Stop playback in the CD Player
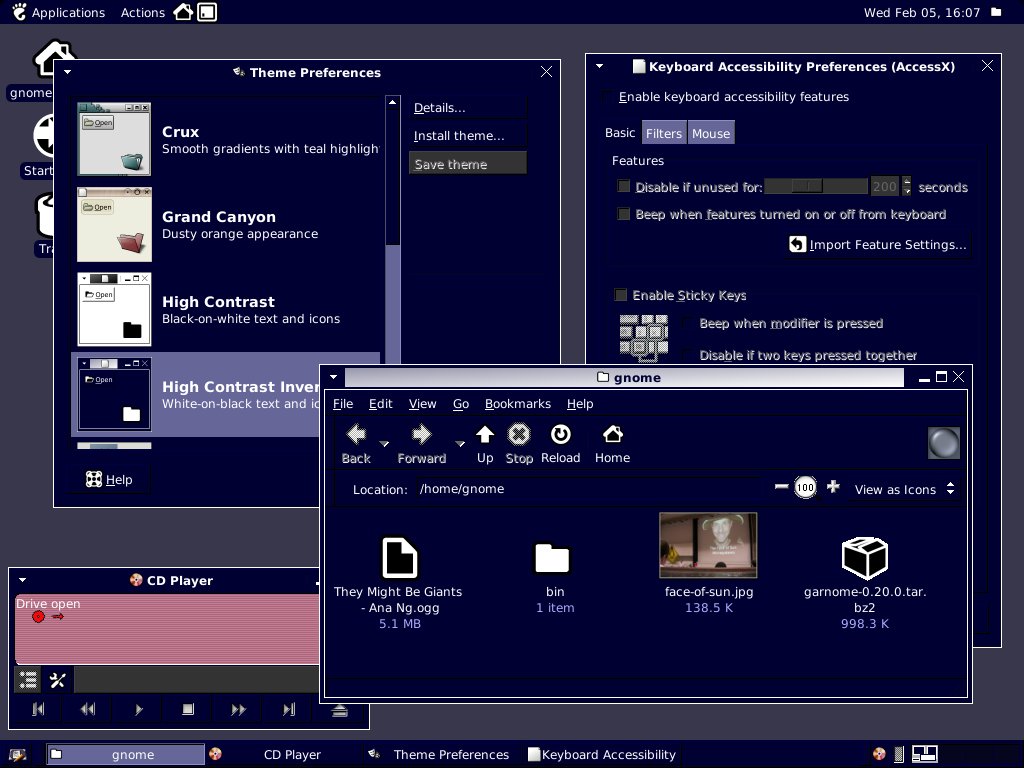The height and width of the screenshot is (768, 1024). click(188, 709)
